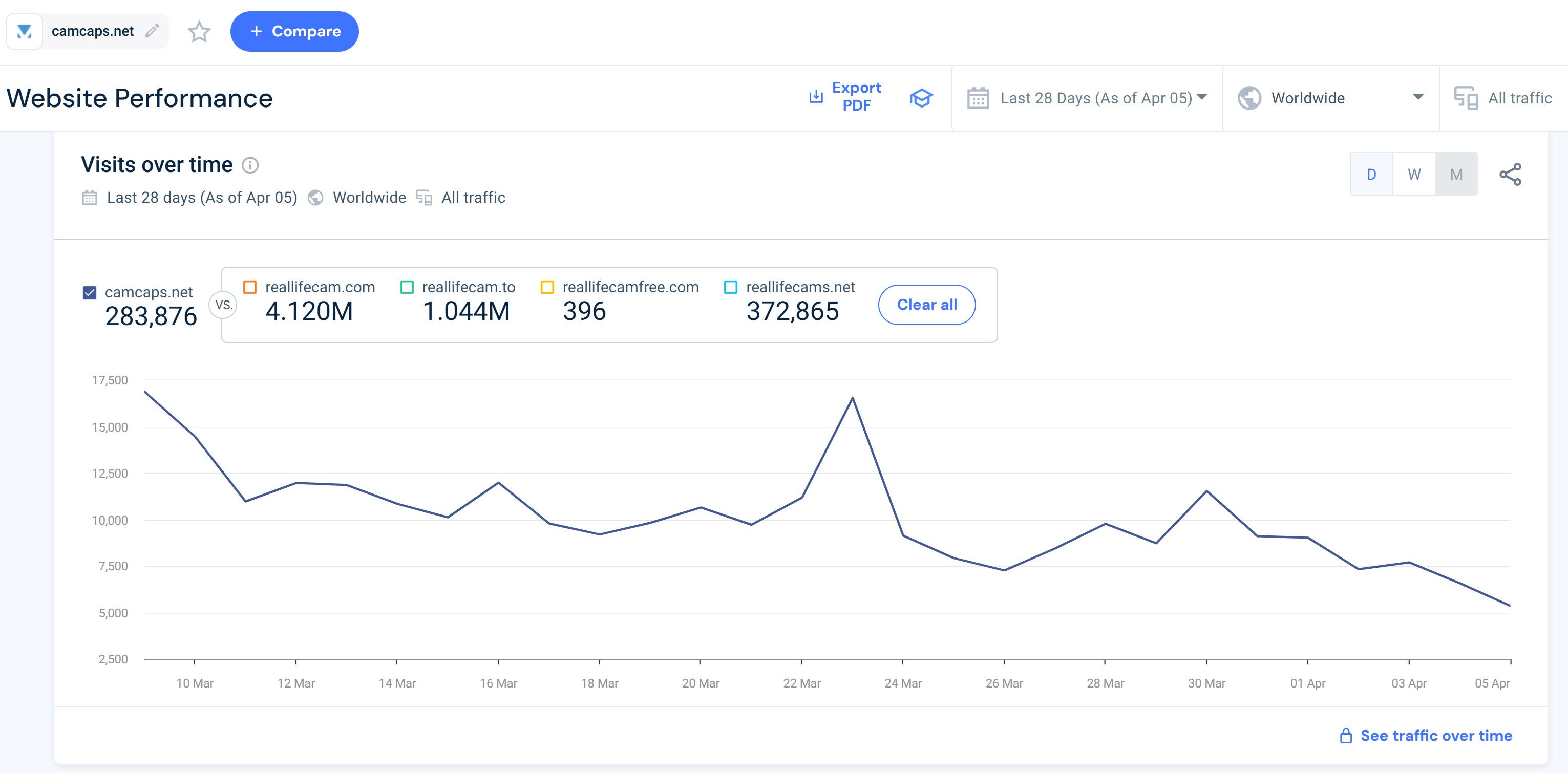Image resolution: width=1568 pixels, height=773 pixels.
Task: Star camcaps.net as a favorite
Action: [x=199, y=32]
